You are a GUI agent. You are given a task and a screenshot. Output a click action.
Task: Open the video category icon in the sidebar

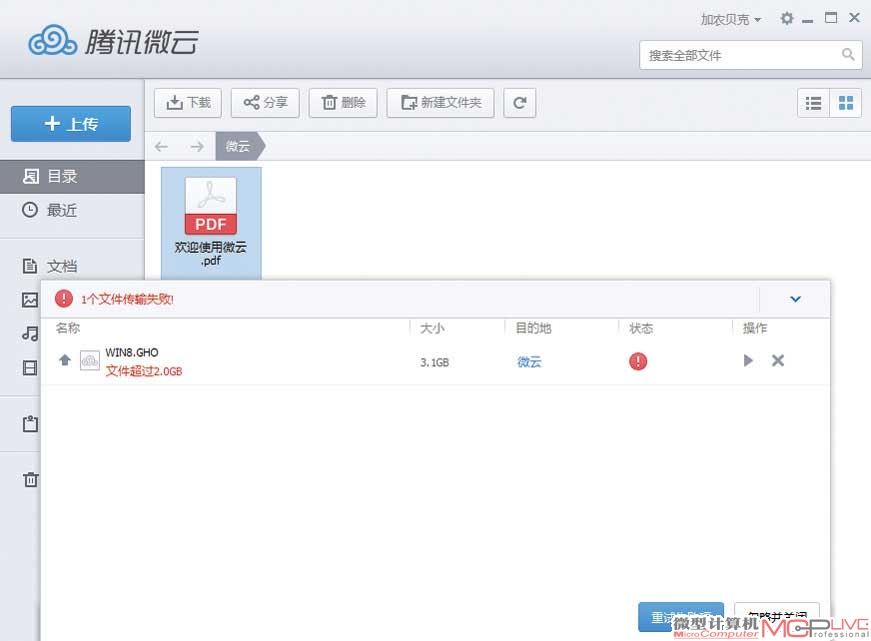tap(30, 368)
